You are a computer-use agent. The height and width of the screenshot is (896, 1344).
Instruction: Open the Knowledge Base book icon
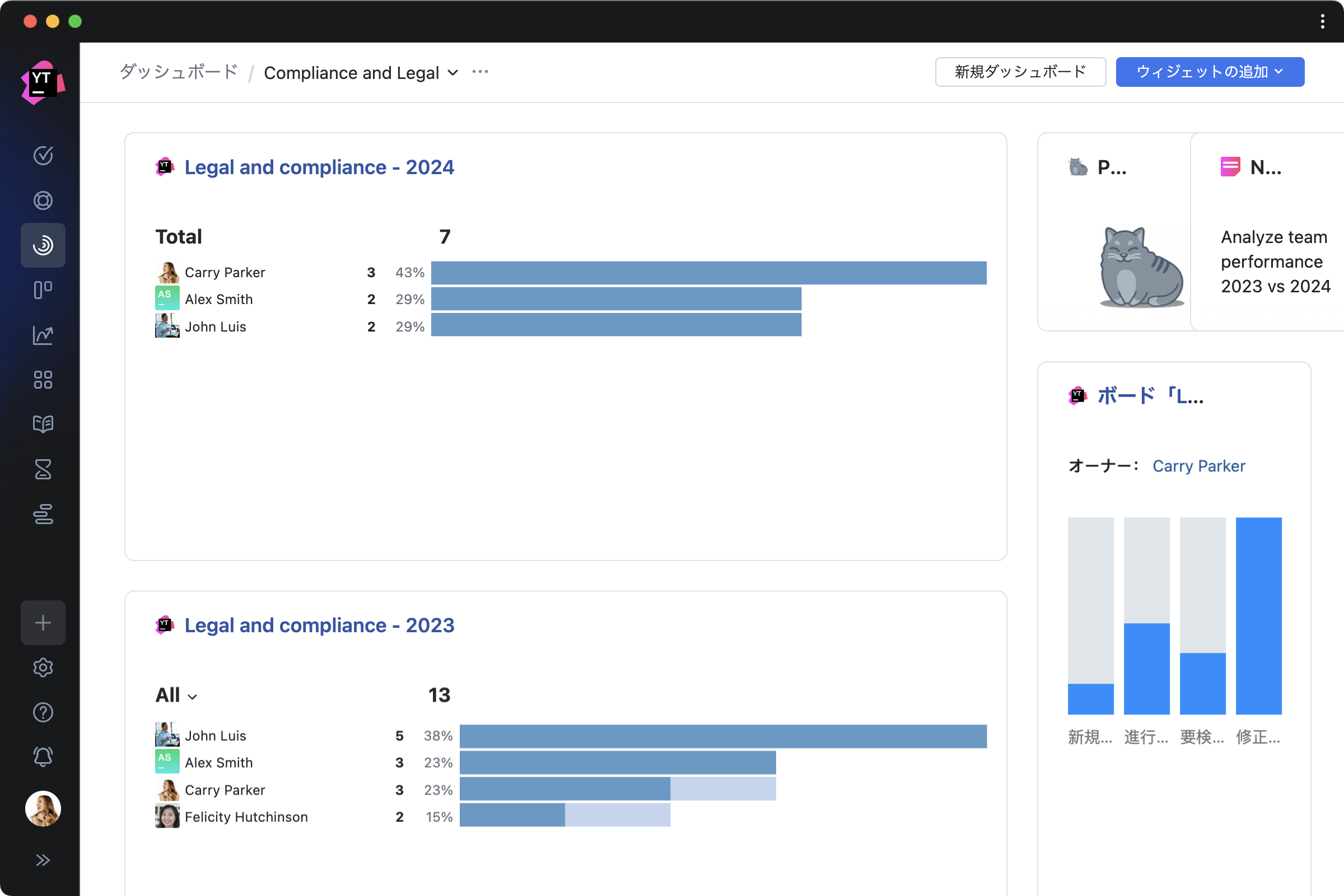[43, 424]
